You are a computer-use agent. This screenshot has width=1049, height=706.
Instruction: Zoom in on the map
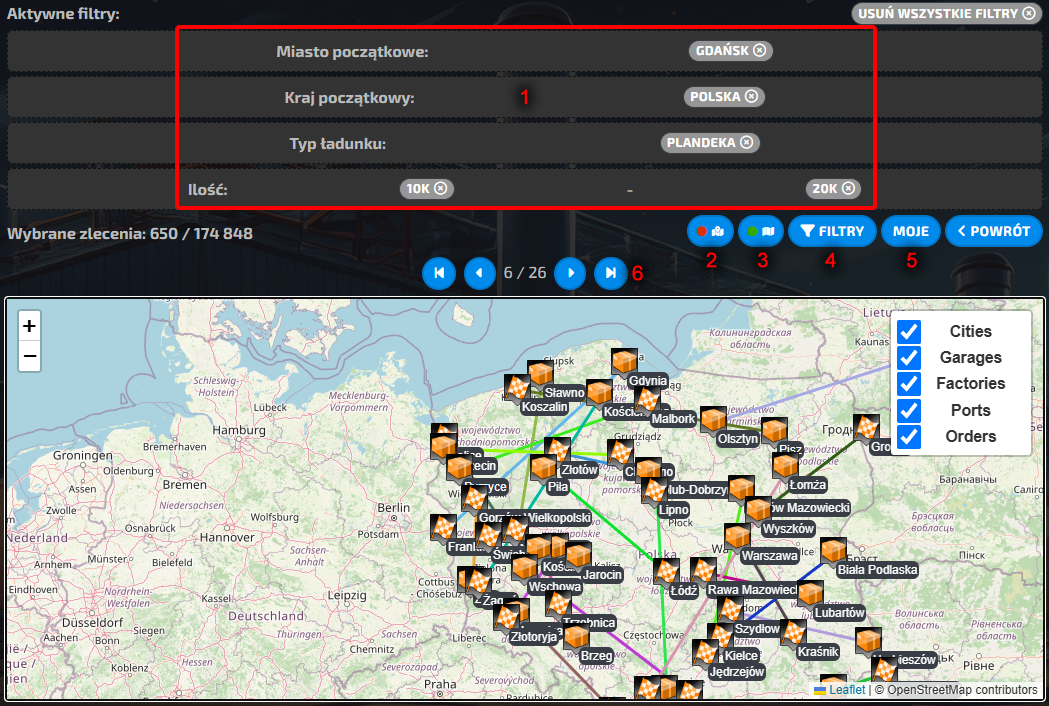(29, 326)
